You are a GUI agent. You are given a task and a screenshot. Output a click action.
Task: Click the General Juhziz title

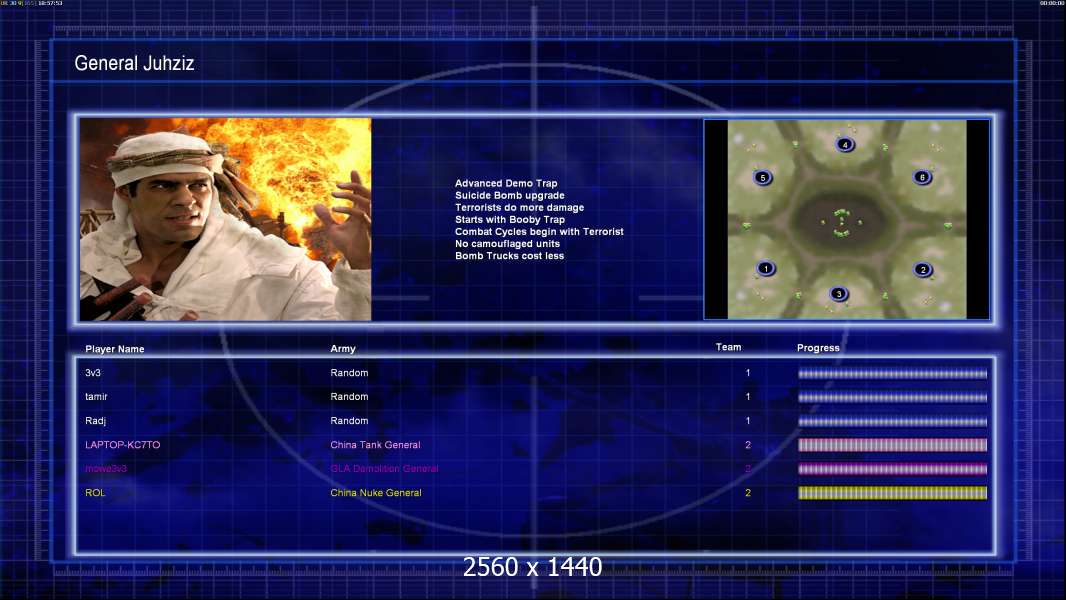click(x=134, y=63)
